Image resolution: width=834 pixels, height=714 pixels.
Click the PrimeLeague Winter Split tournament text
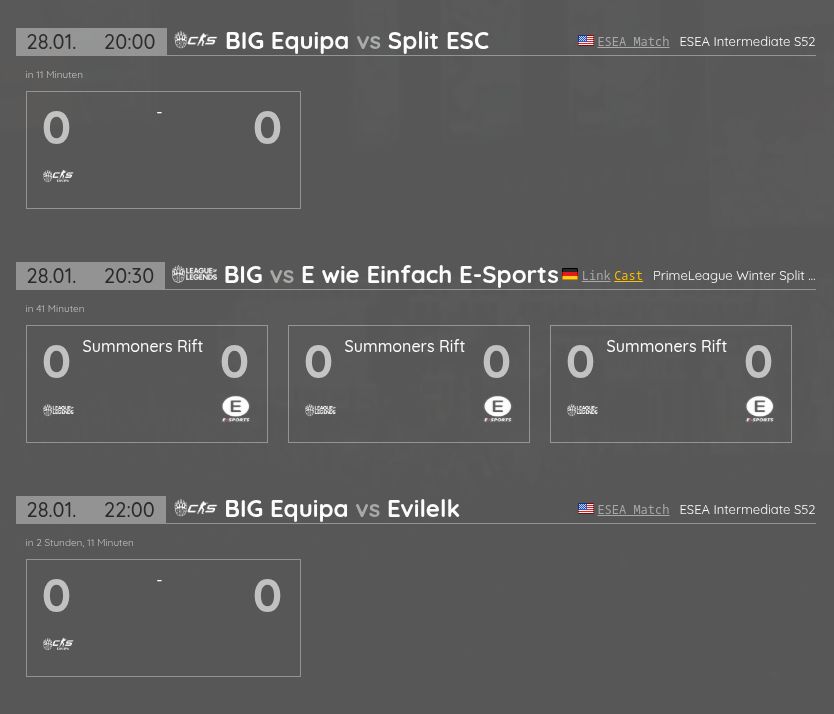point(734,275)
